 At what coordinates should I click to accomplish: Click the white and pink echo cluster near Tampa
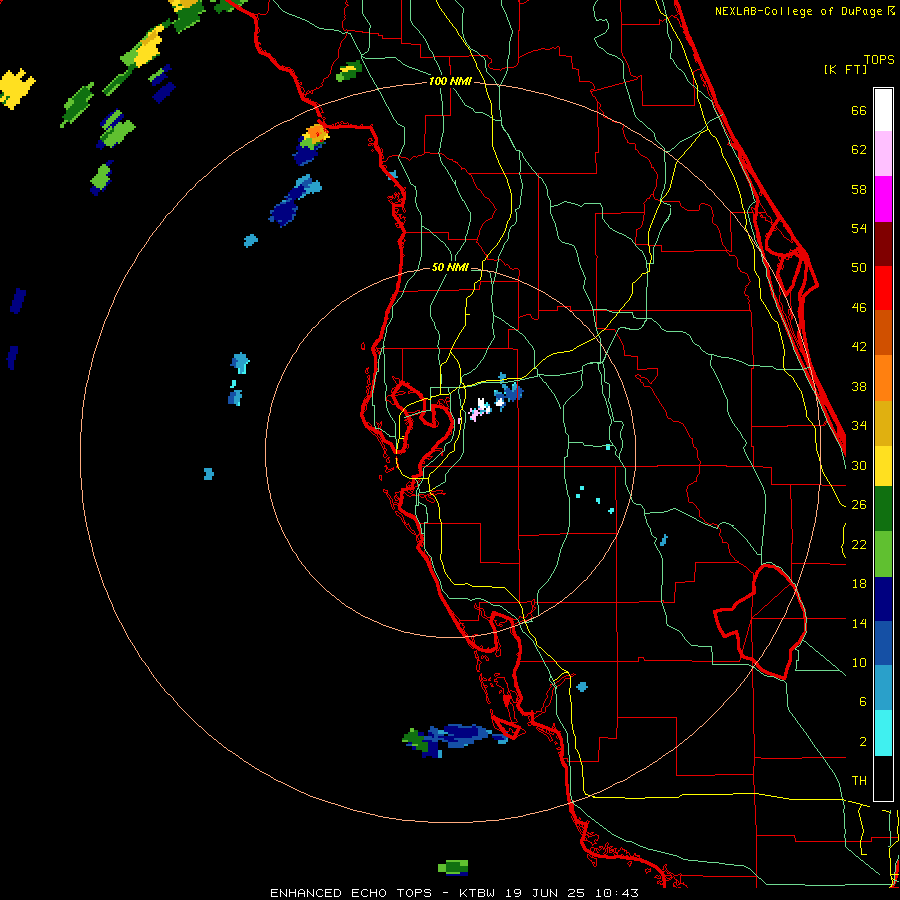point(481,409)
